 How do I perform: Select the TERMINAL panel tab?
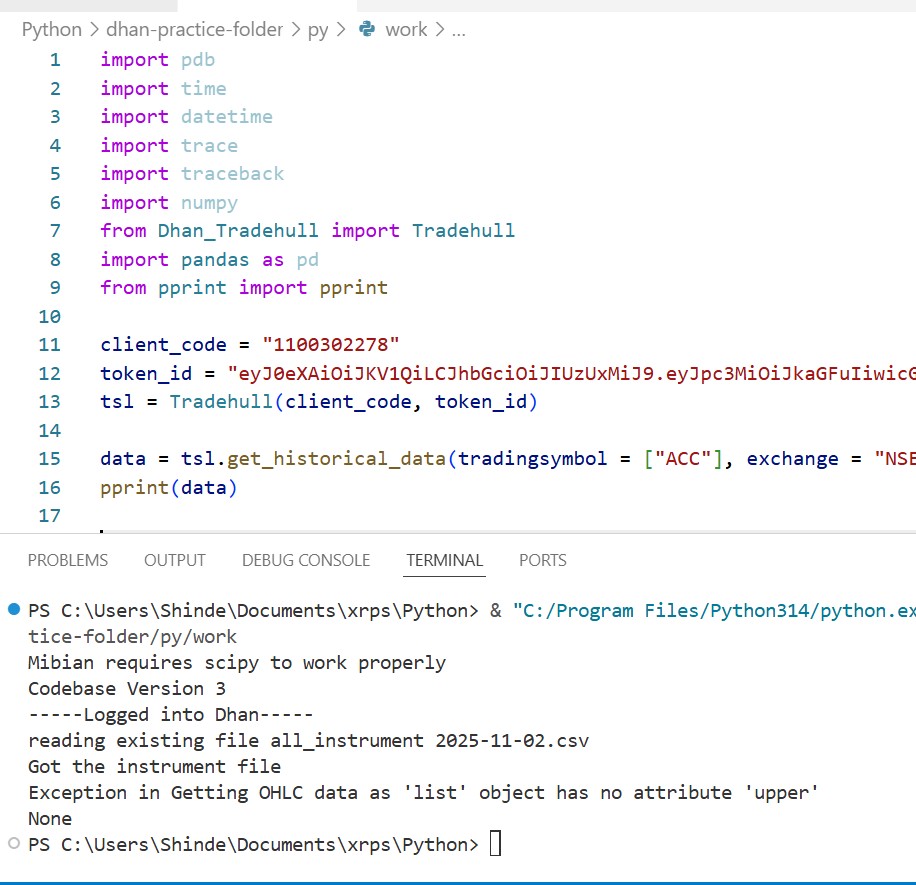pyautogui.click(x=445, y=560)
